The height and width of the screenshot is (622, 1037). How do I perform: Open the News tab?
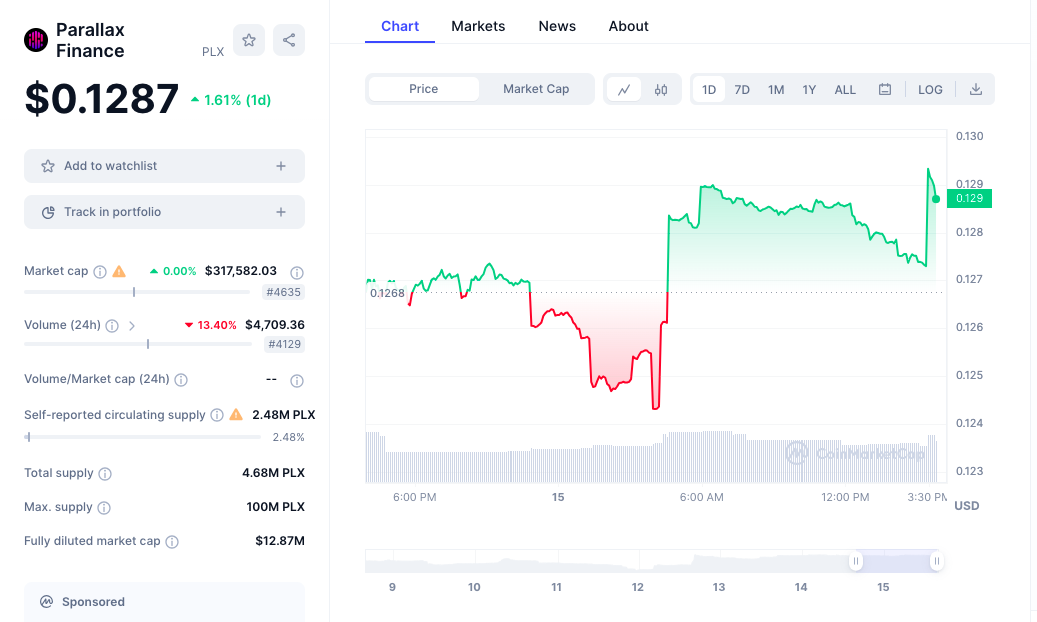pyautogui.click(x=557, y=26)
